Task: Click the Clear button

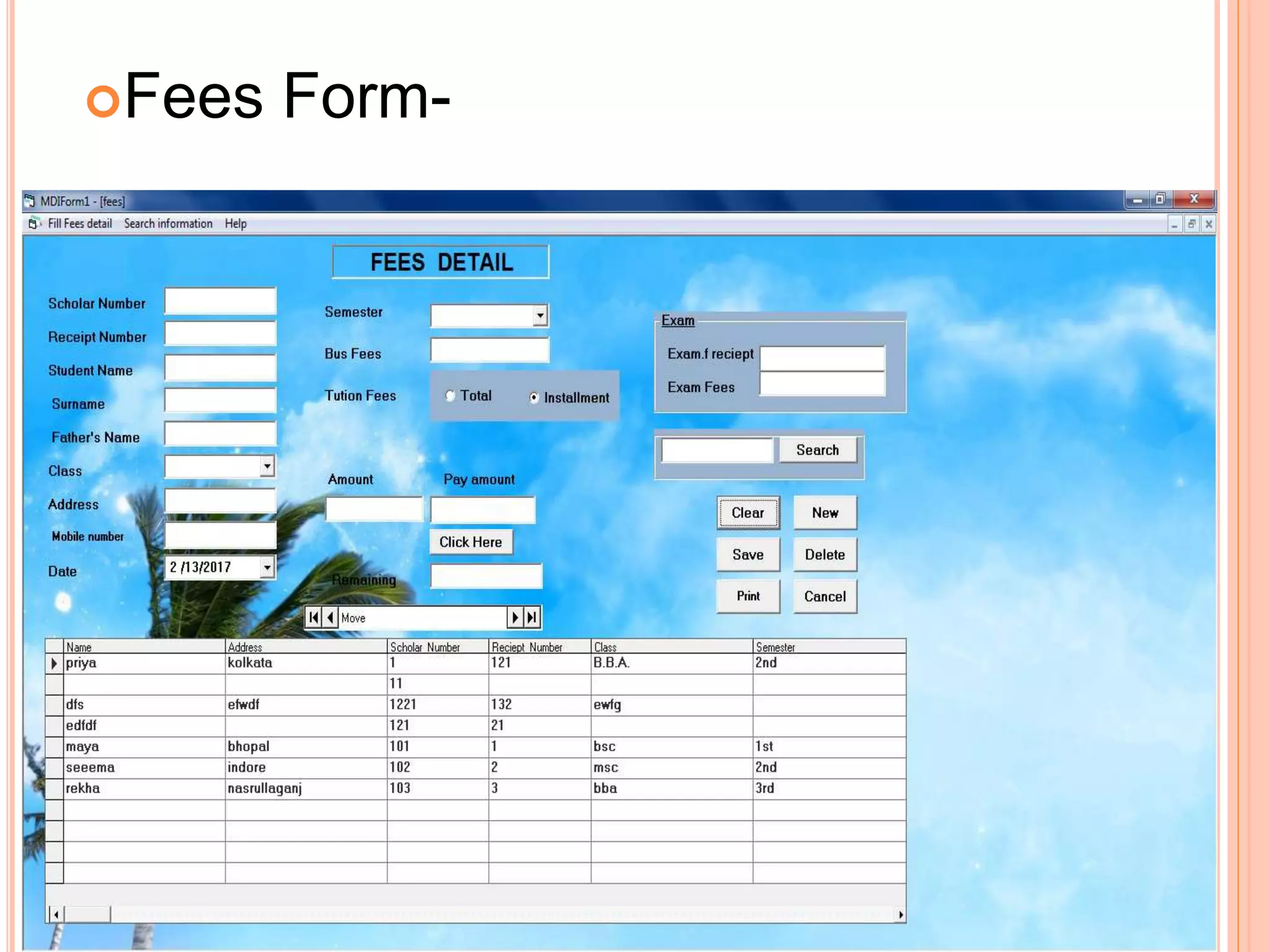Action: click(x=748, y=513)
